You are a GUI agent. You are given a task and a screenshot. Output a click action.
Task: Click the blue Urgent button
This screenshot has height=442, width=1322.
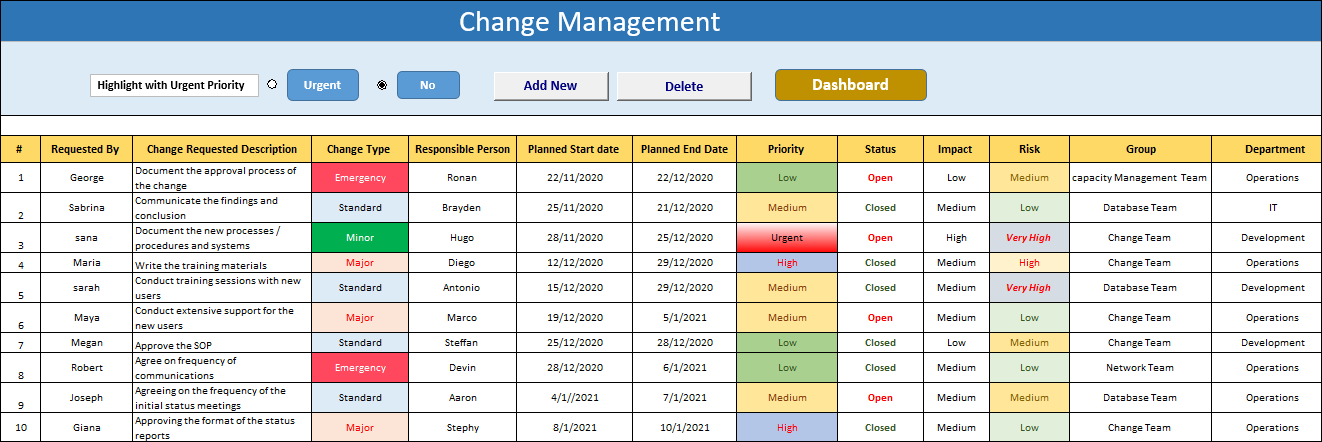click(x=322, y=85)
